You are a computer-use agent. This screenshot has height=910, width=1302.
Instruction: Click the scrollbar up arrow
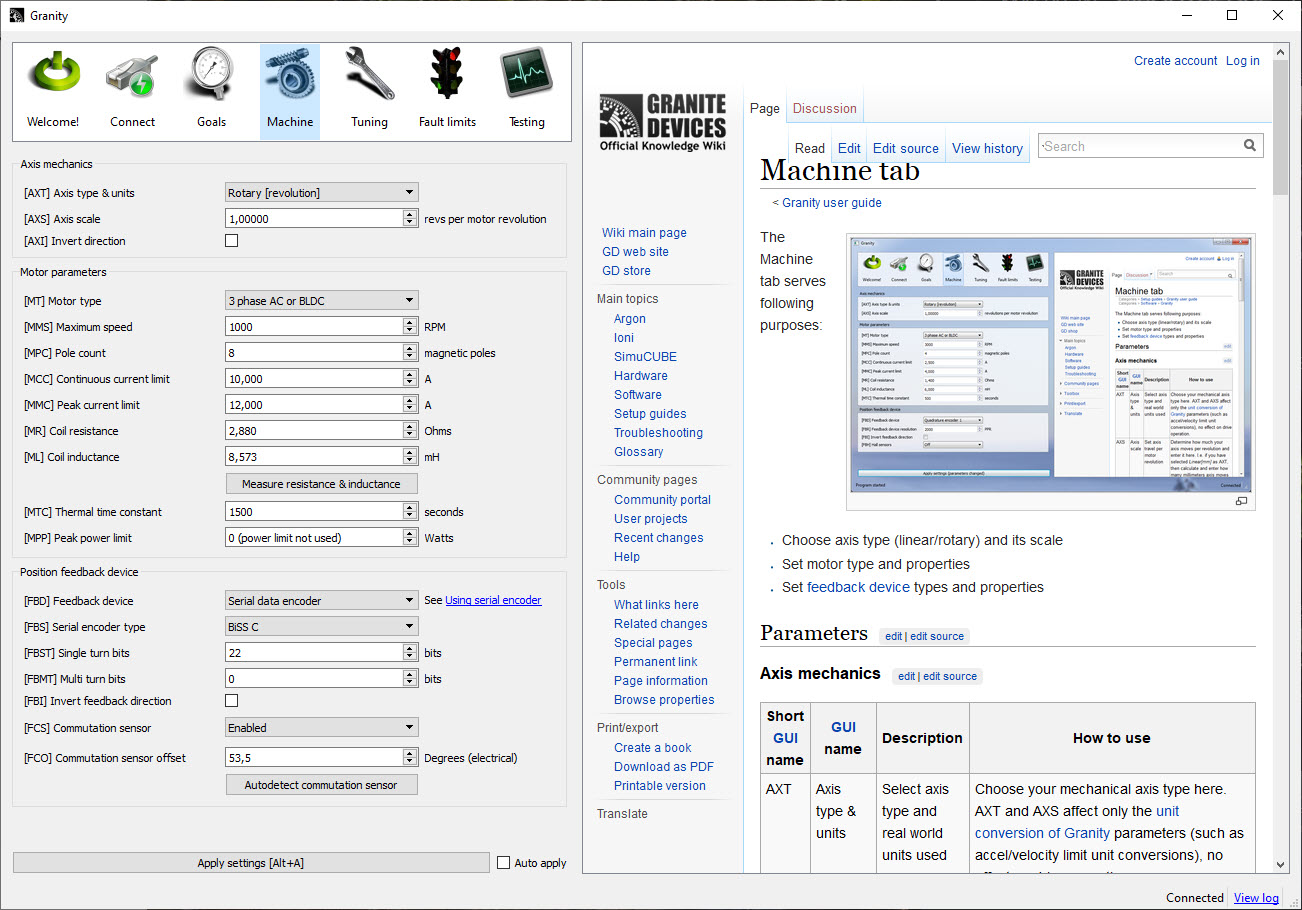coord(1281,51)
